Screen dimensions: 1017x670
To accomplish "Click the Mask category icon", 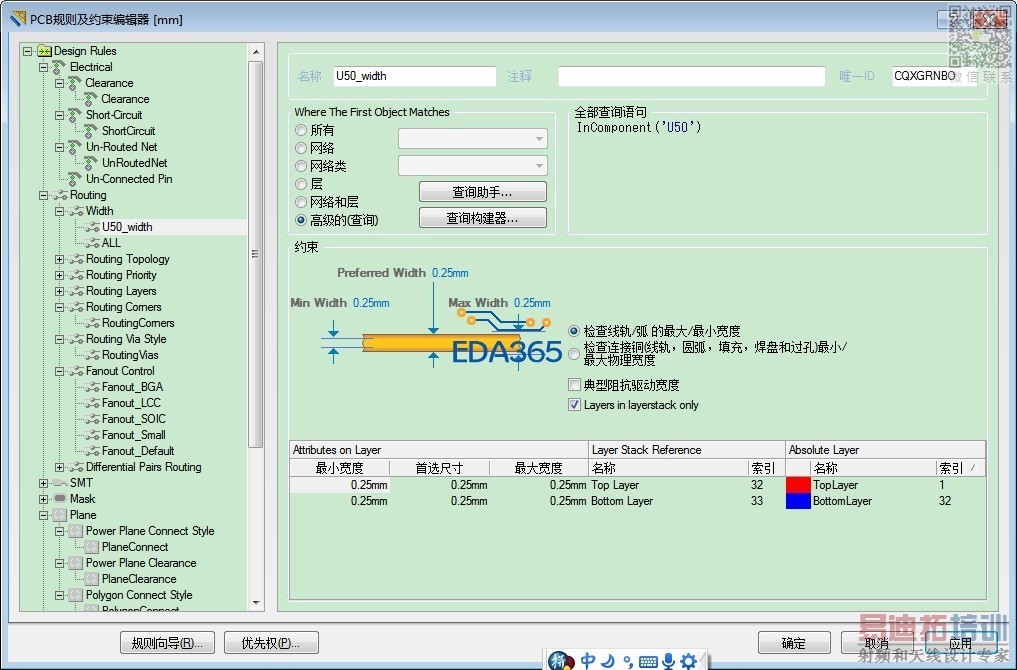I will (x=60, y=499).
